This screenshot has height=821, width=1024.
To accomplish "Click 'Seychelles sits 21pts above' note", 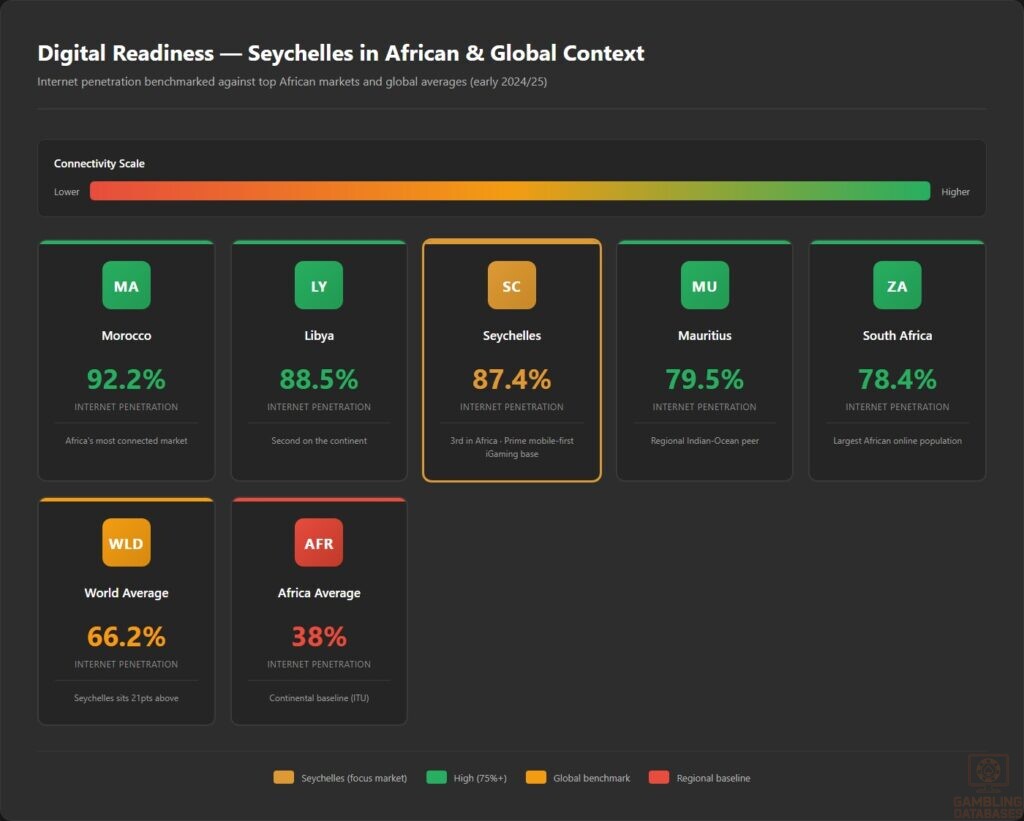I will coord(126,698).
